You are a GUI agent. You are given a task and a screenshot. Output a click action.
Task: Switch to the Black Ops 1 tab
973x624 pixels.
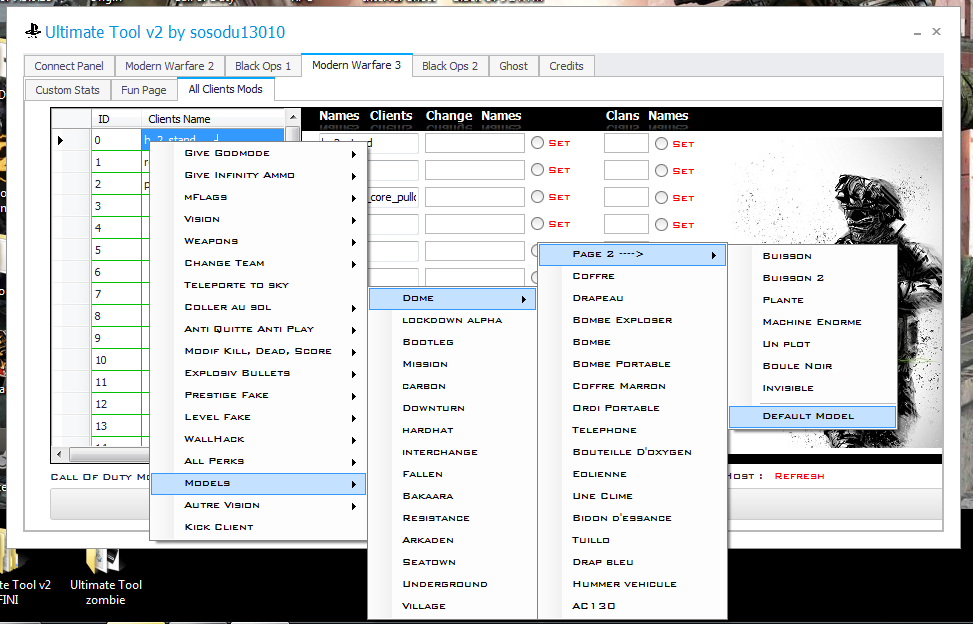pyautogui.click(x=262, y=66)
